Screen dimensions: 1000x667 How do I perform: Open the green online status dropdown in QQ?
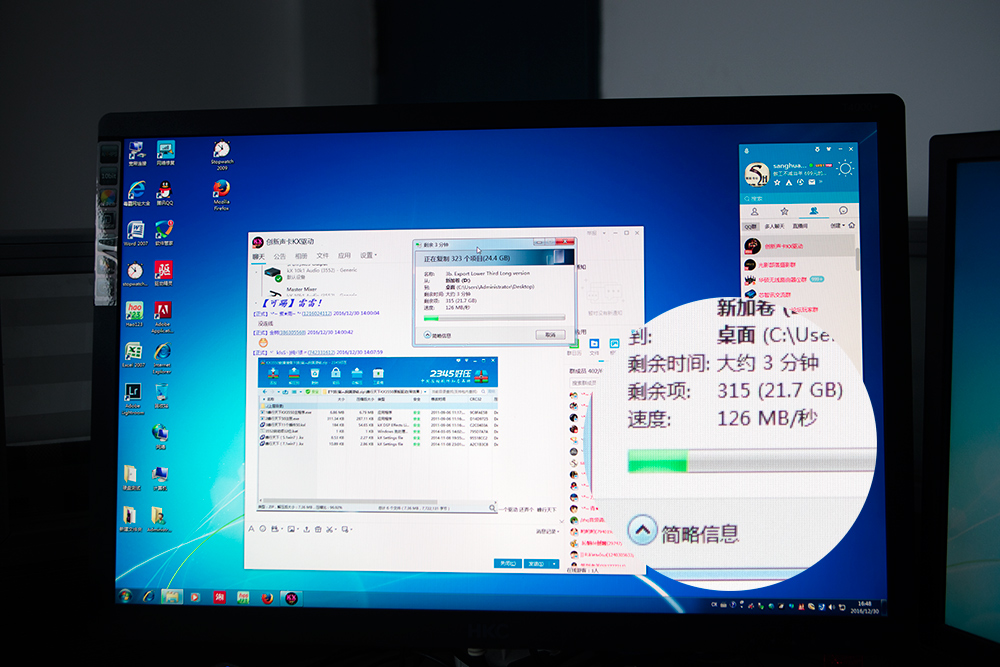click(x=811, y=165)
